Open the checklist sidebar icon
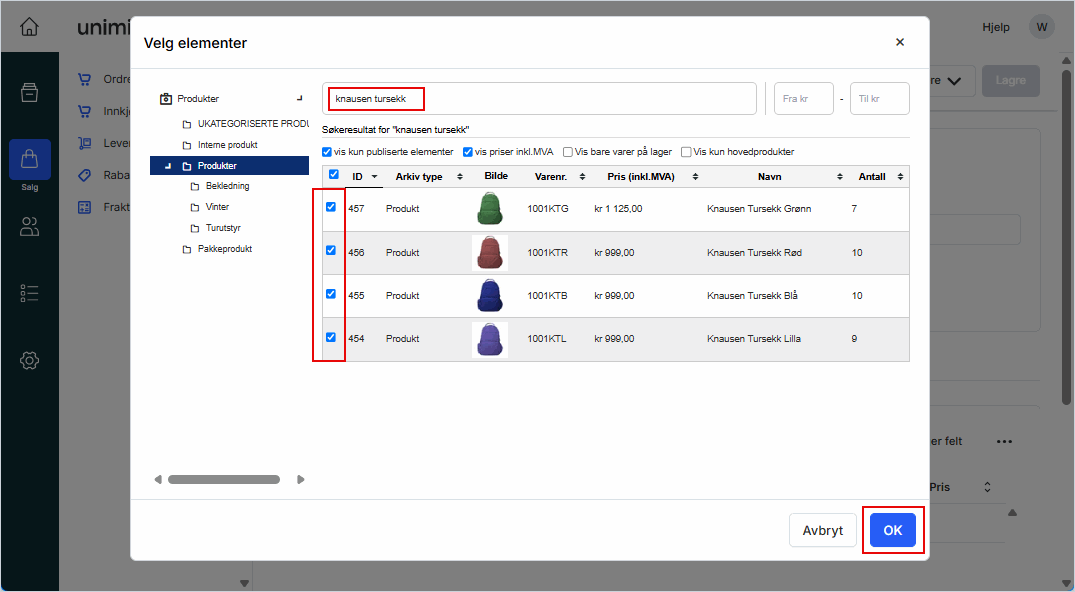The width and height of the screenshot is (1075, 592). pyautogui.click(x=29, y=293)
